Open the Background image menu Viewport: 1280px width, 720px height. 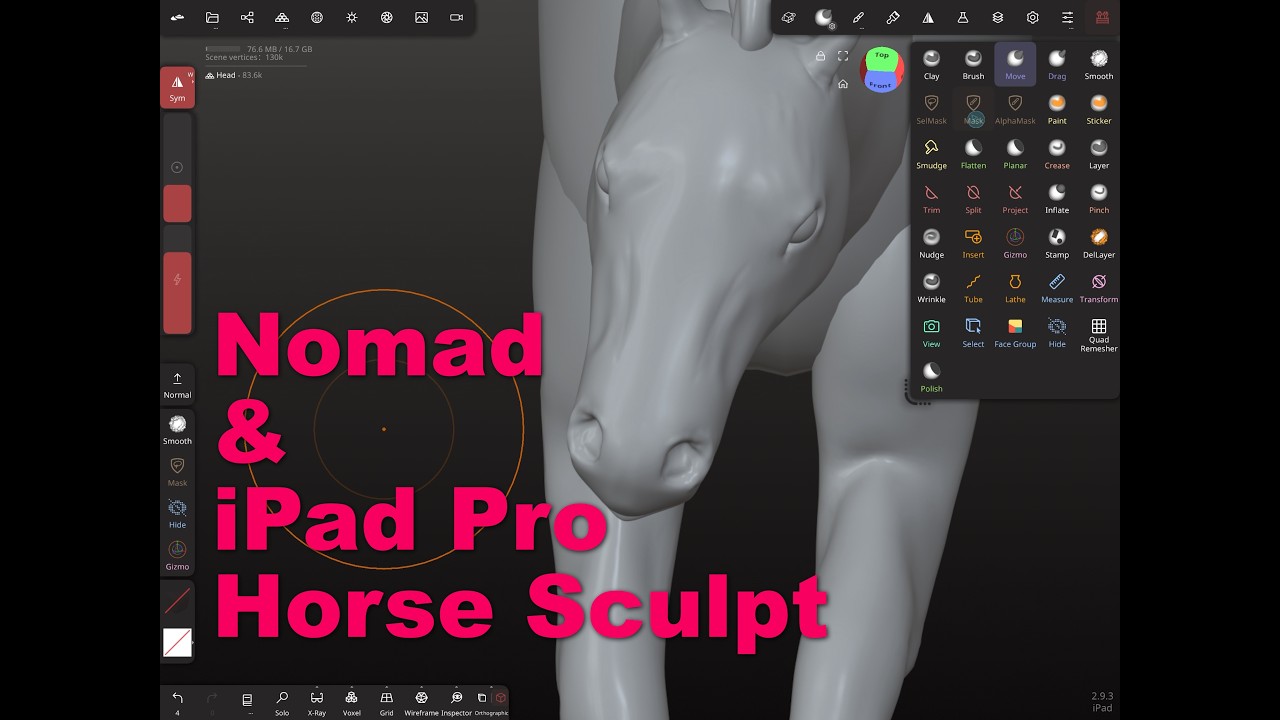(421, 18)
